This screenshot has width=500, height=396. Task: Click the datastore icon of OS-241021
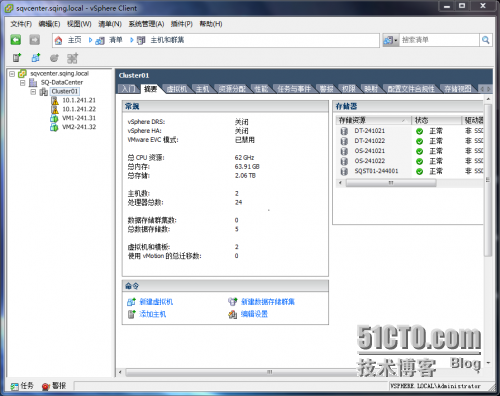(344, 151)
